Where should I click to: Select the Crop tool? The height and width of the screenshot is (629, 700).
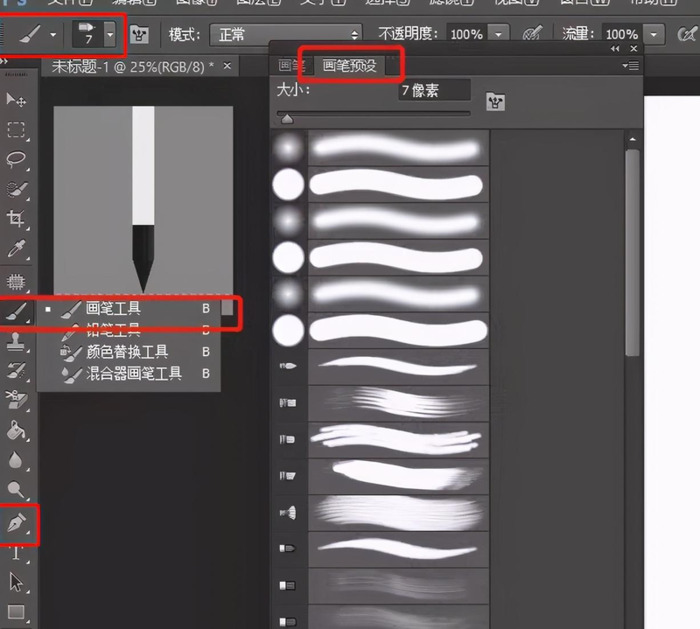(x=16, y=219)
